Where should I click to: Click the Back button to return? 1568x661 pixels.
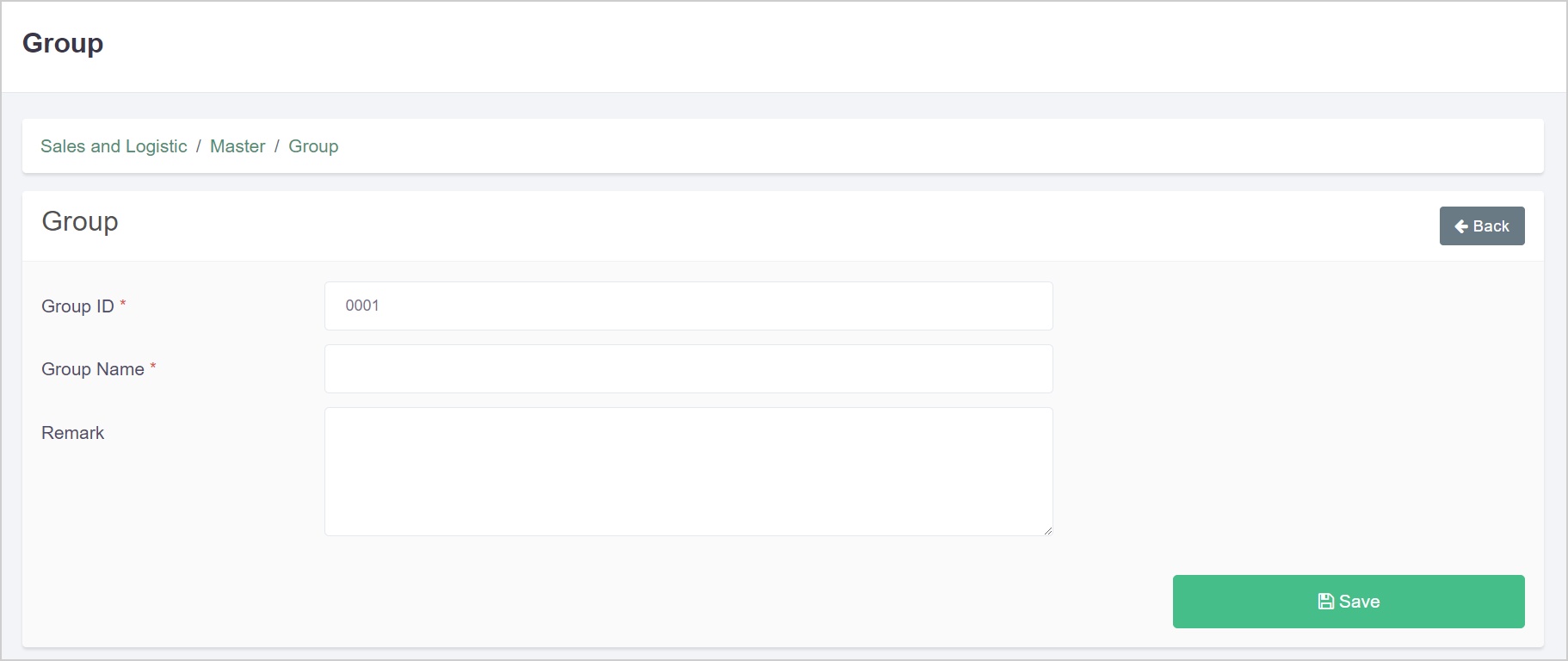[1481, 225]
